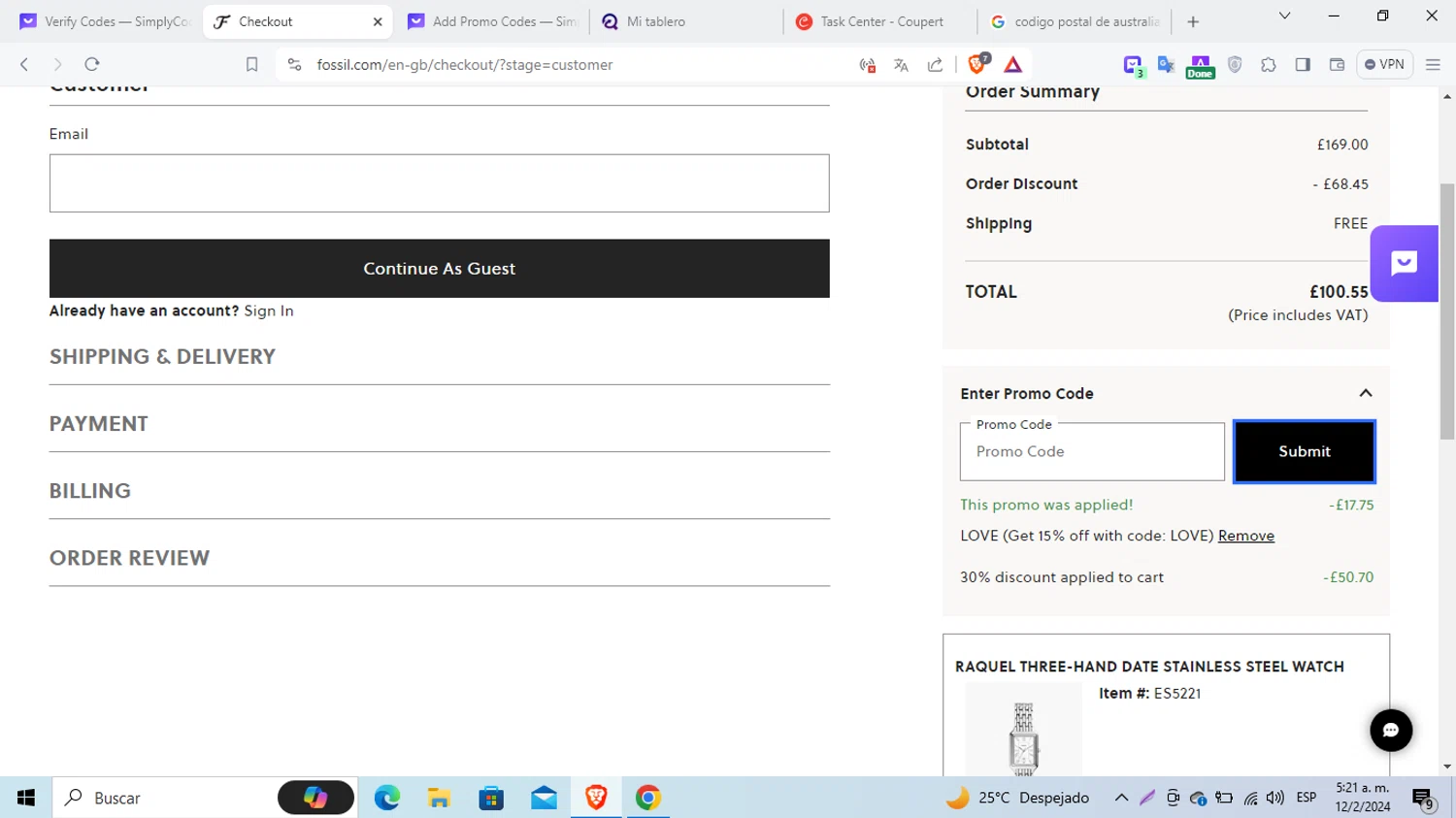Open the SimplyCodes extension icon
Image resolution: width=1456 pixels, height=818 pixels.
(x=1133, y=65)
